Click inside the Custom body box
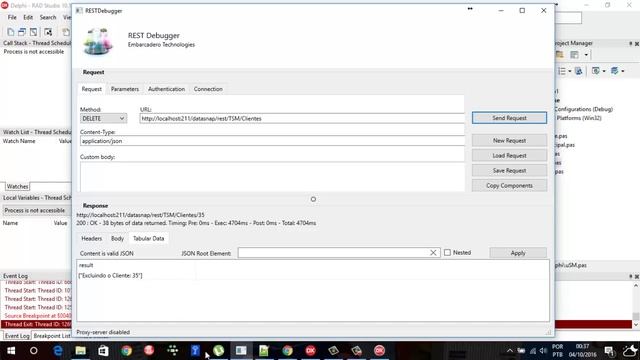Image resolution: width=640 pixels, height=360 pixels. pyautogui.click(x=272, y=177)
